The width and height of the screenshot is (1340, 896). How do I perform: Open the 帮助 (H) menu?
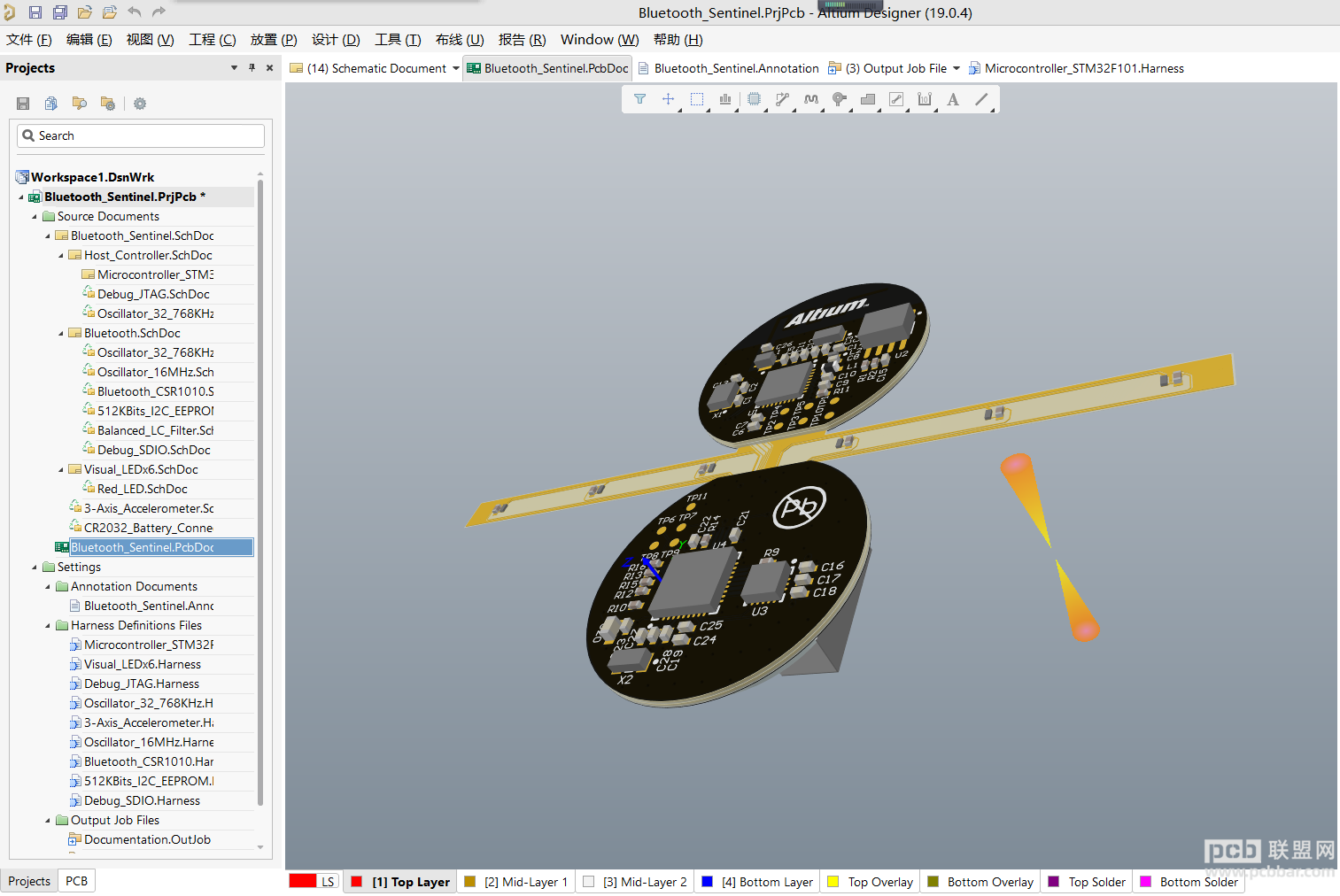point(678,40)
